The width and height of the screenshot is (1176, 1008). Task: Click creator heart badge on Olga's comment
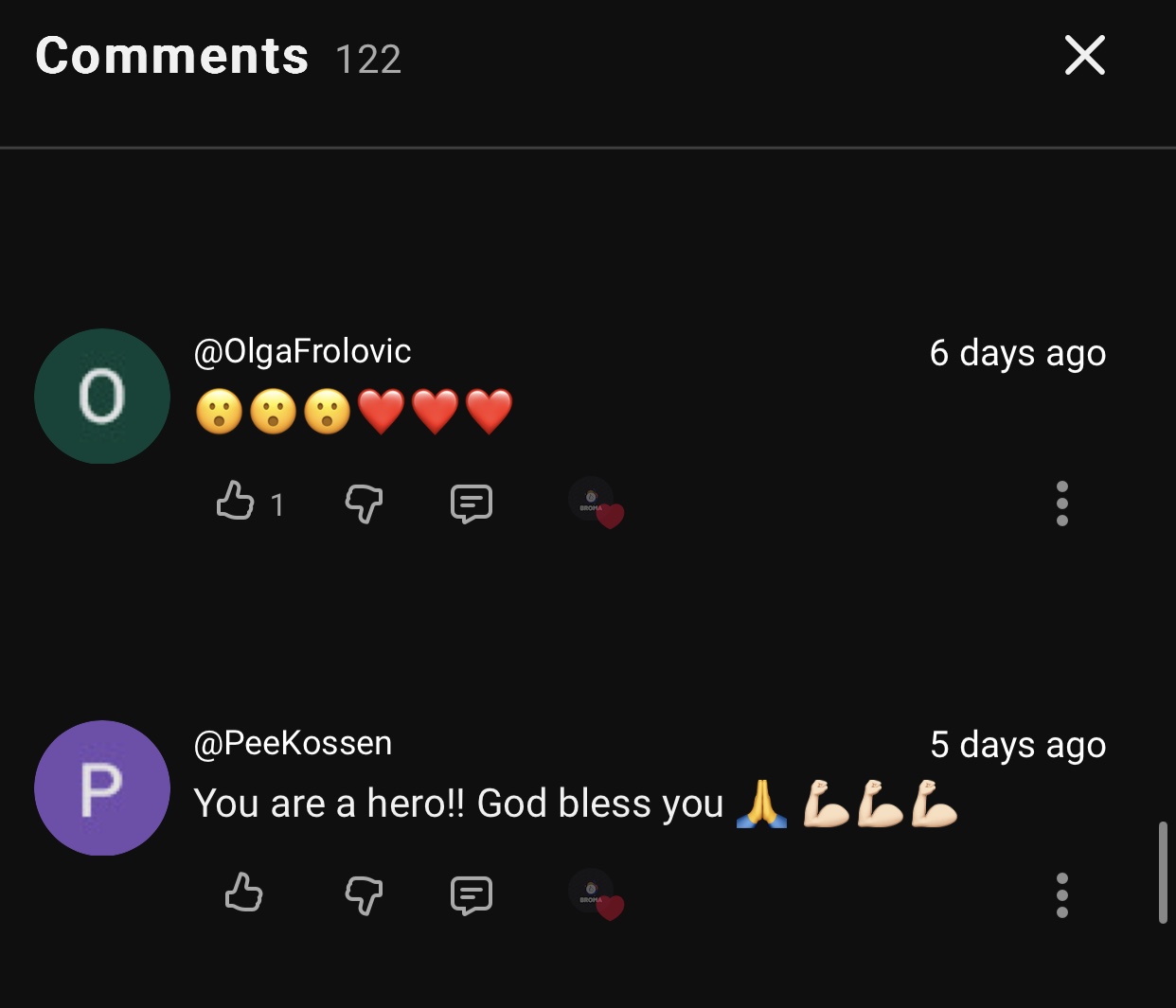point(596,502)
